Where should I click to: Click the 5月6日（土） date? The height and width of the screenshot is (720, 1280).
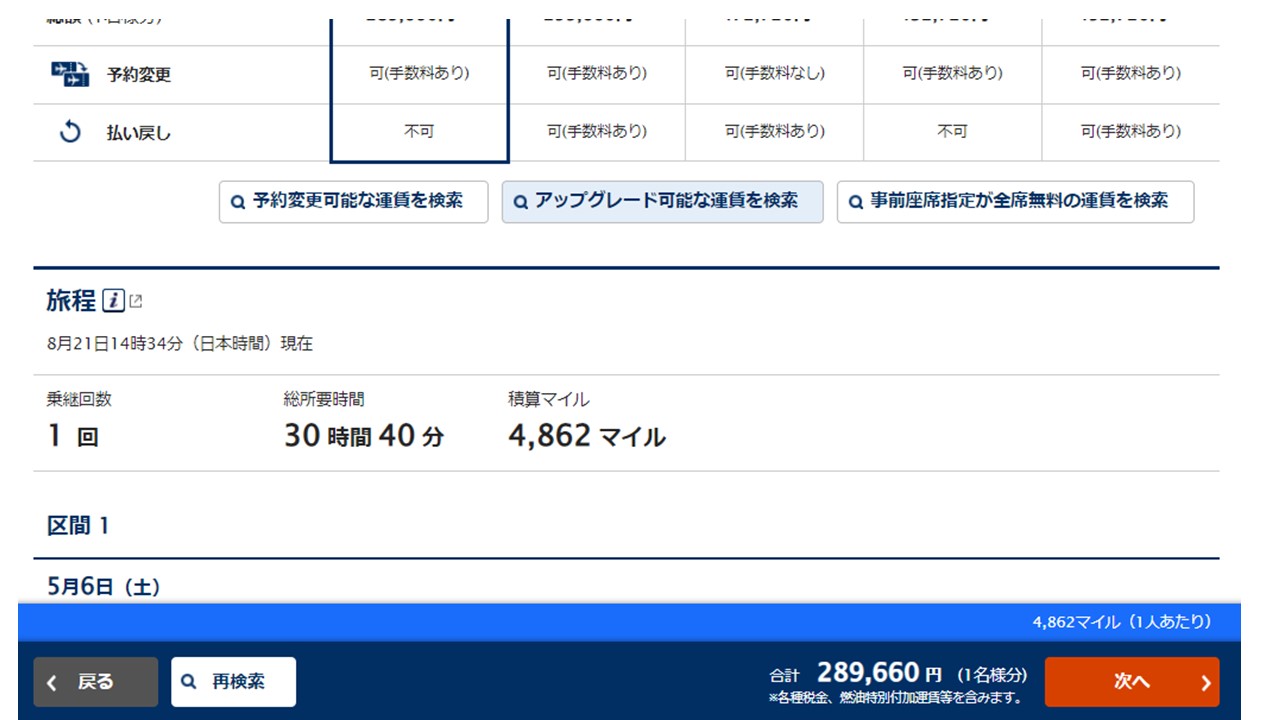coord(104,587)
